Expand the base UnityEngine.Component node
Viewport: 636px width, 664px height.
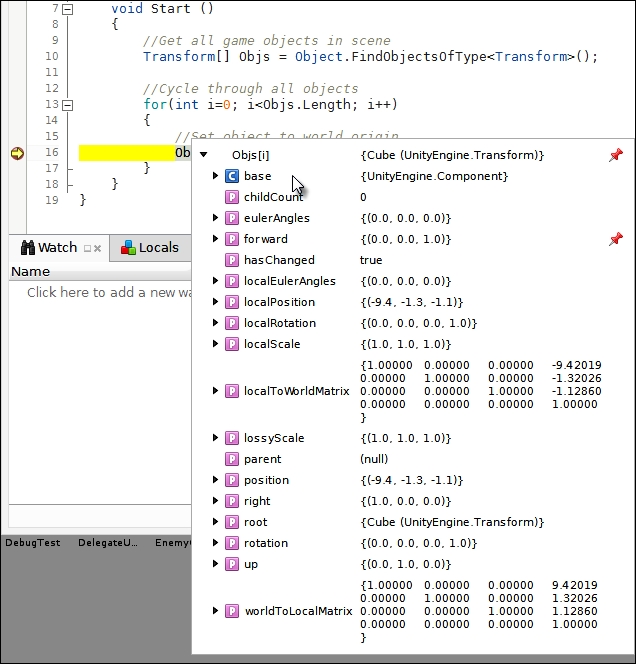click(x=215, y=175)
